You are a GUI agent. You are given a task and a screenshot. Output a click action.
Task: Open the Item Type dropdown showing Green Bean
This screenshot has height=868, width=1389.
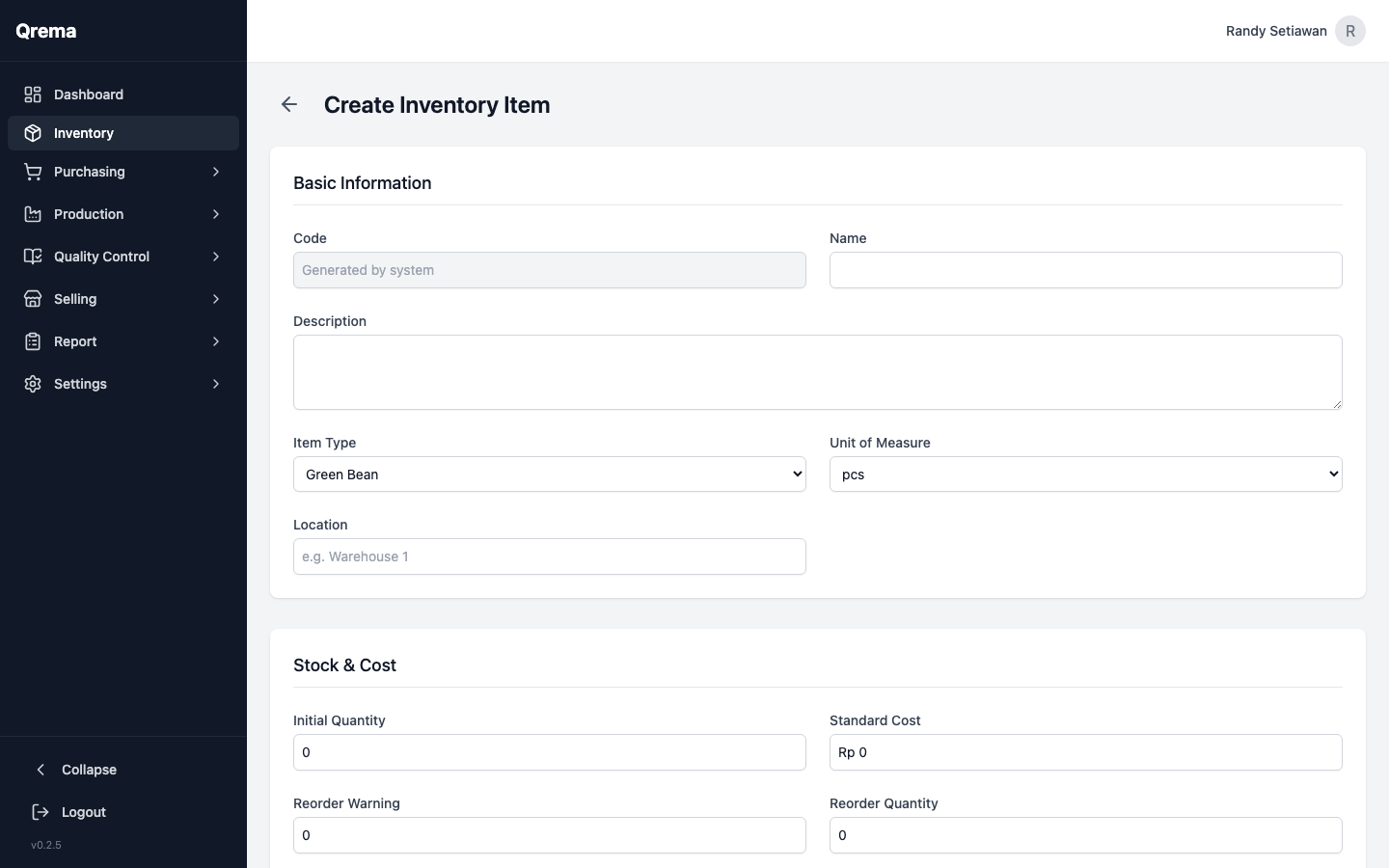tap(549, 474)
